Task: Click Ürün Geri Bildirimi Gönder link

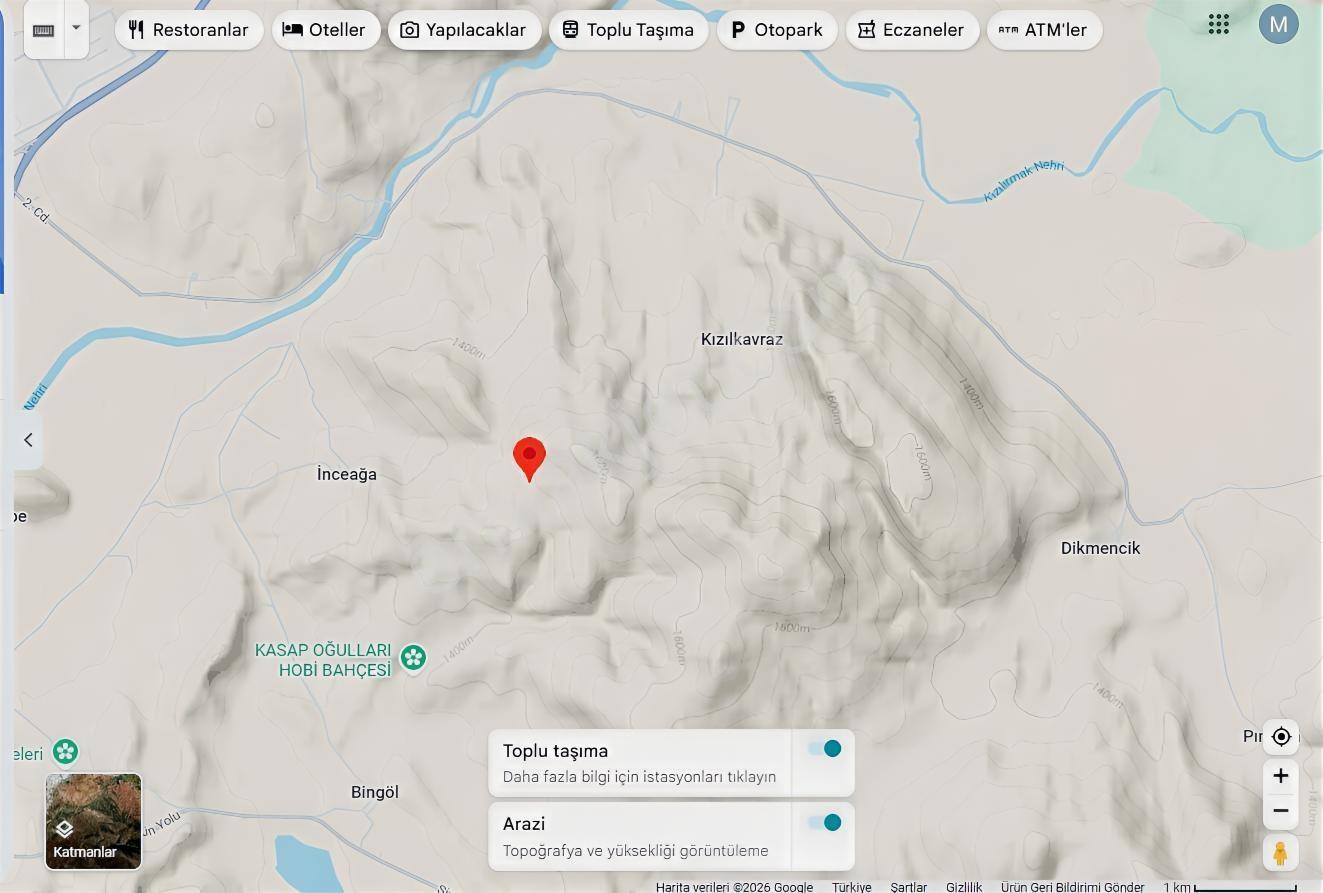Action: [x=1073, y=887]
